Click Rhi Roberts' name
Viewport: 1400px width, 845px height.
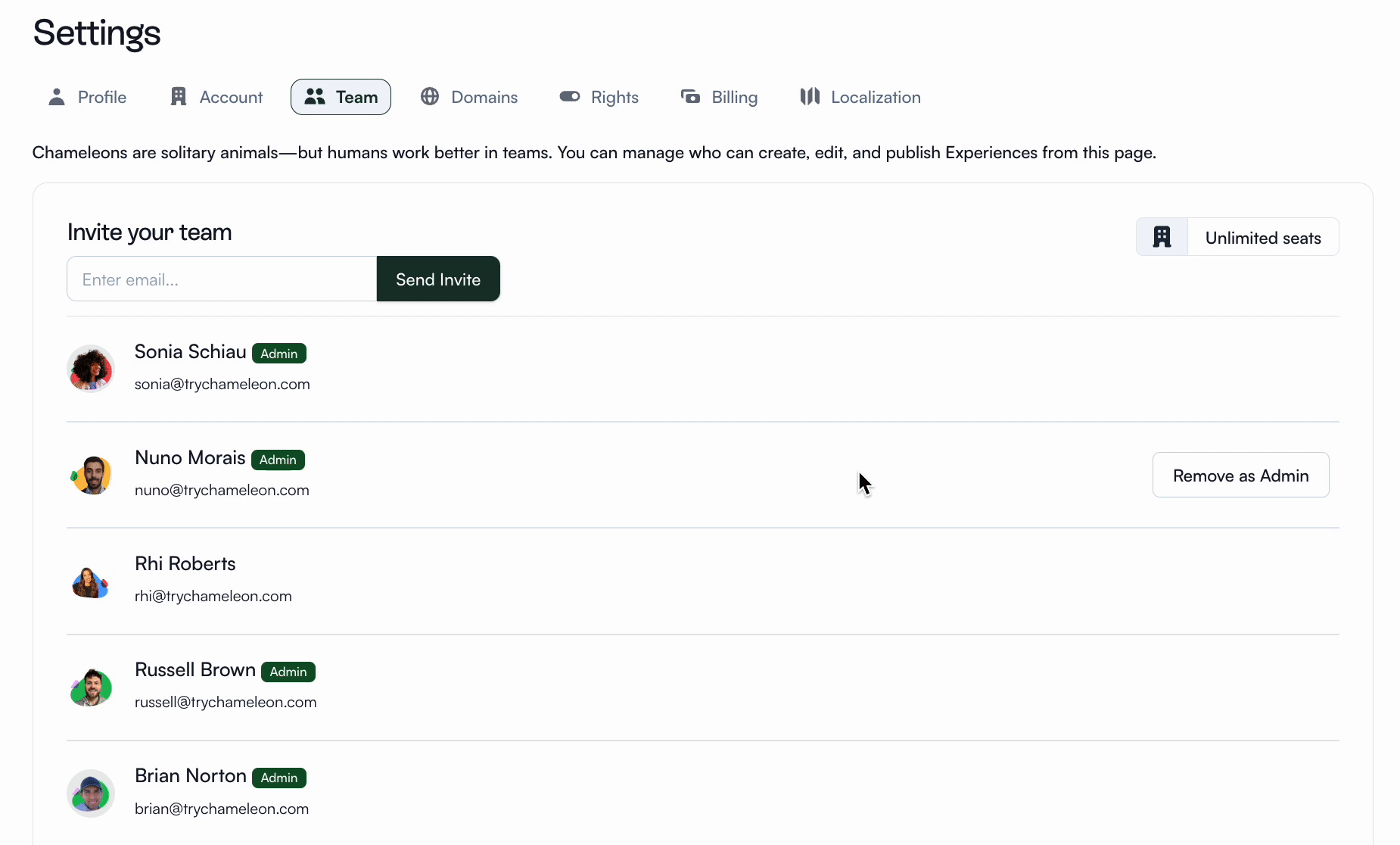point(184,564)
